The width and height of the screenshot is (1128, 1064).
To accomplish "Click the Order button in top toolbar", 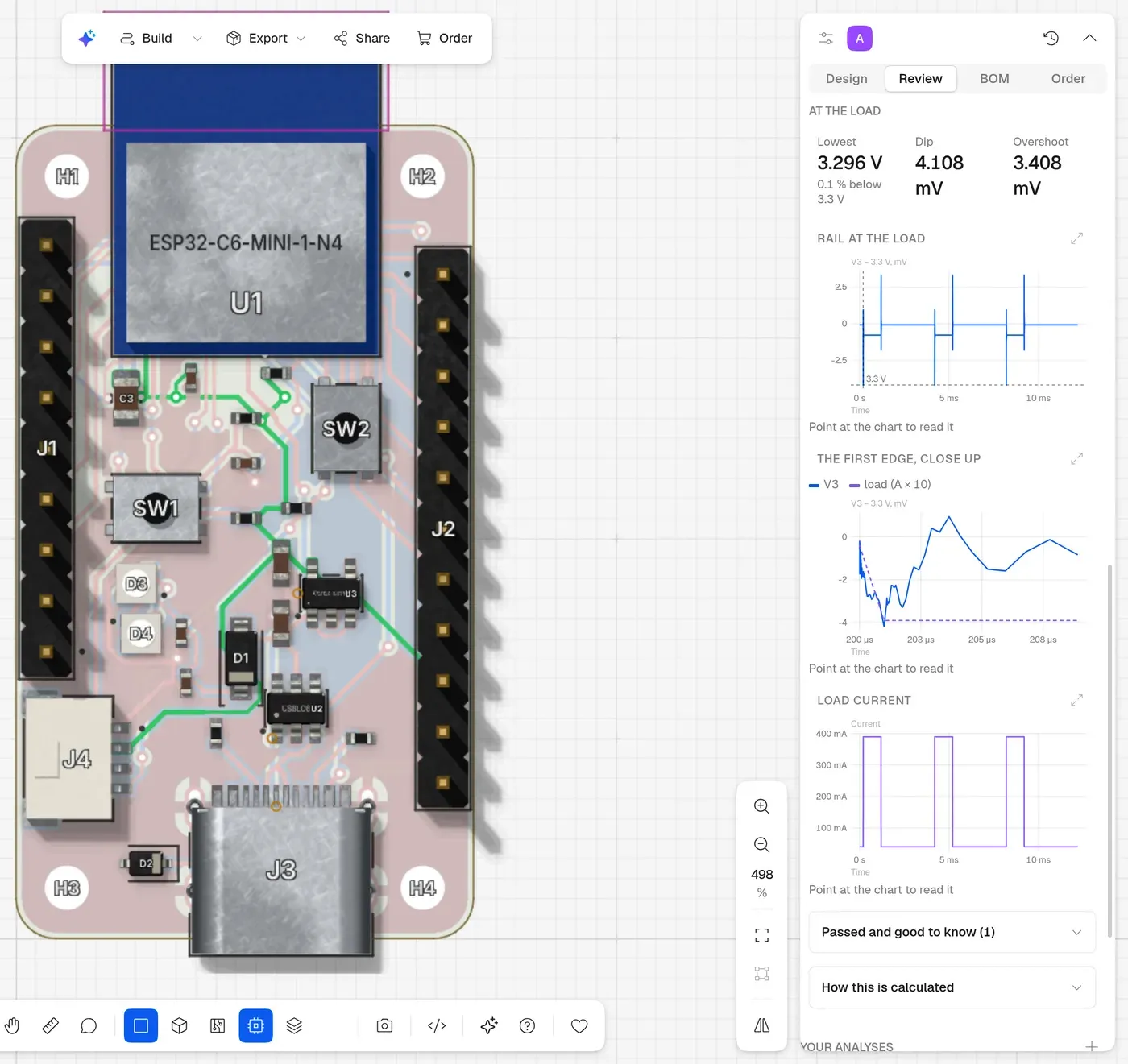I will [445, 38].
